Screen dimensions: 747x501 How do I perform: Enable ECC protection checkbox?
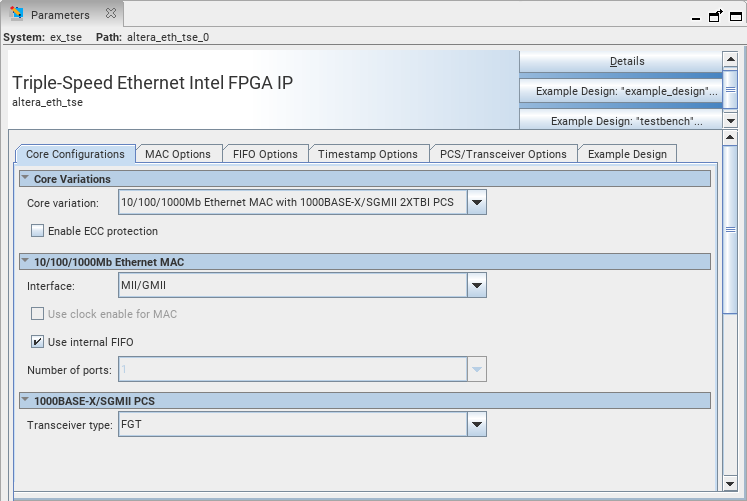(x=38, y=231)
